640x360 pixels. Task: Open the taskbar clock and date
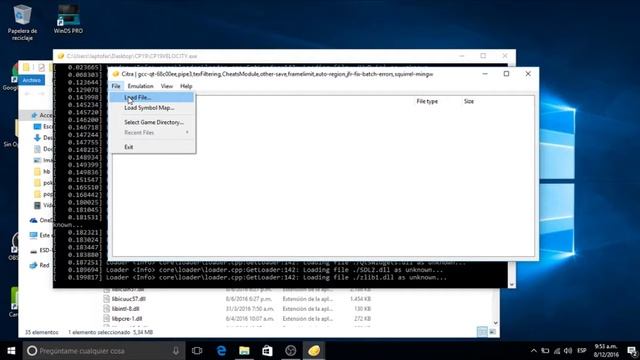pos(606,351)
